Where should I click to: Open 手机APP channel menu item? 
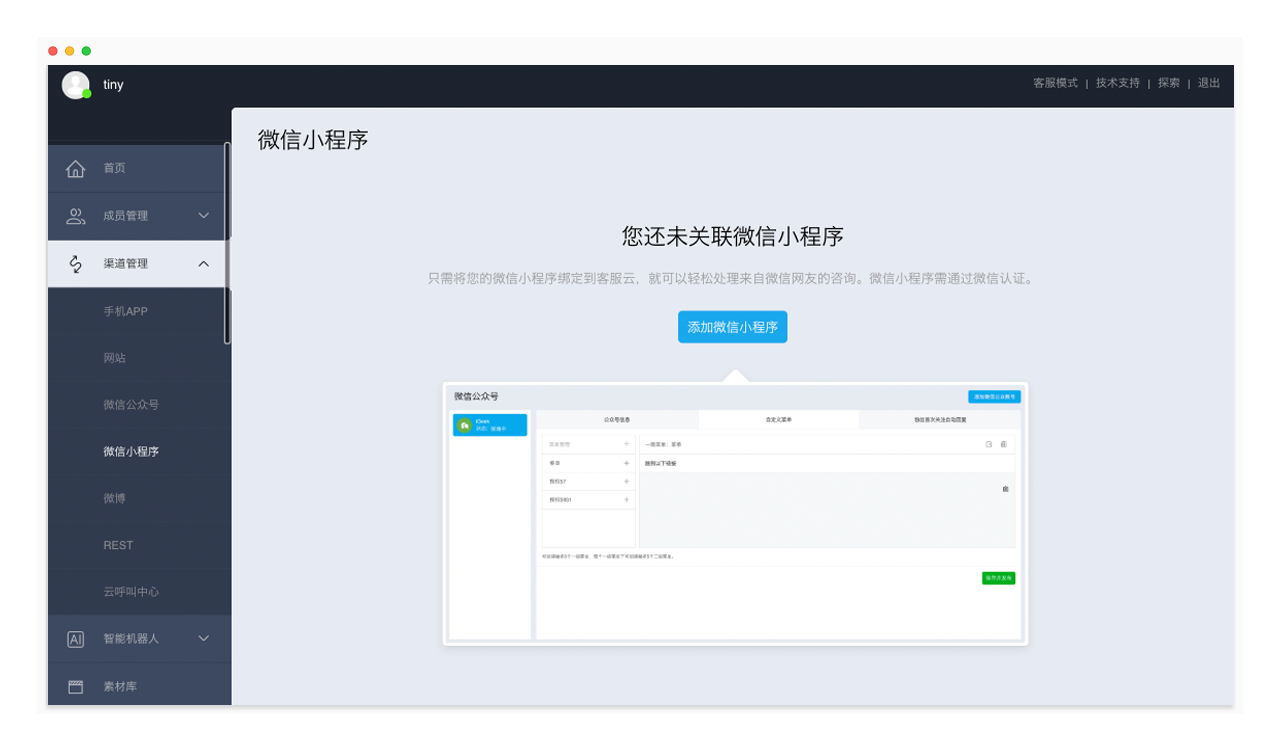point(125,311)
